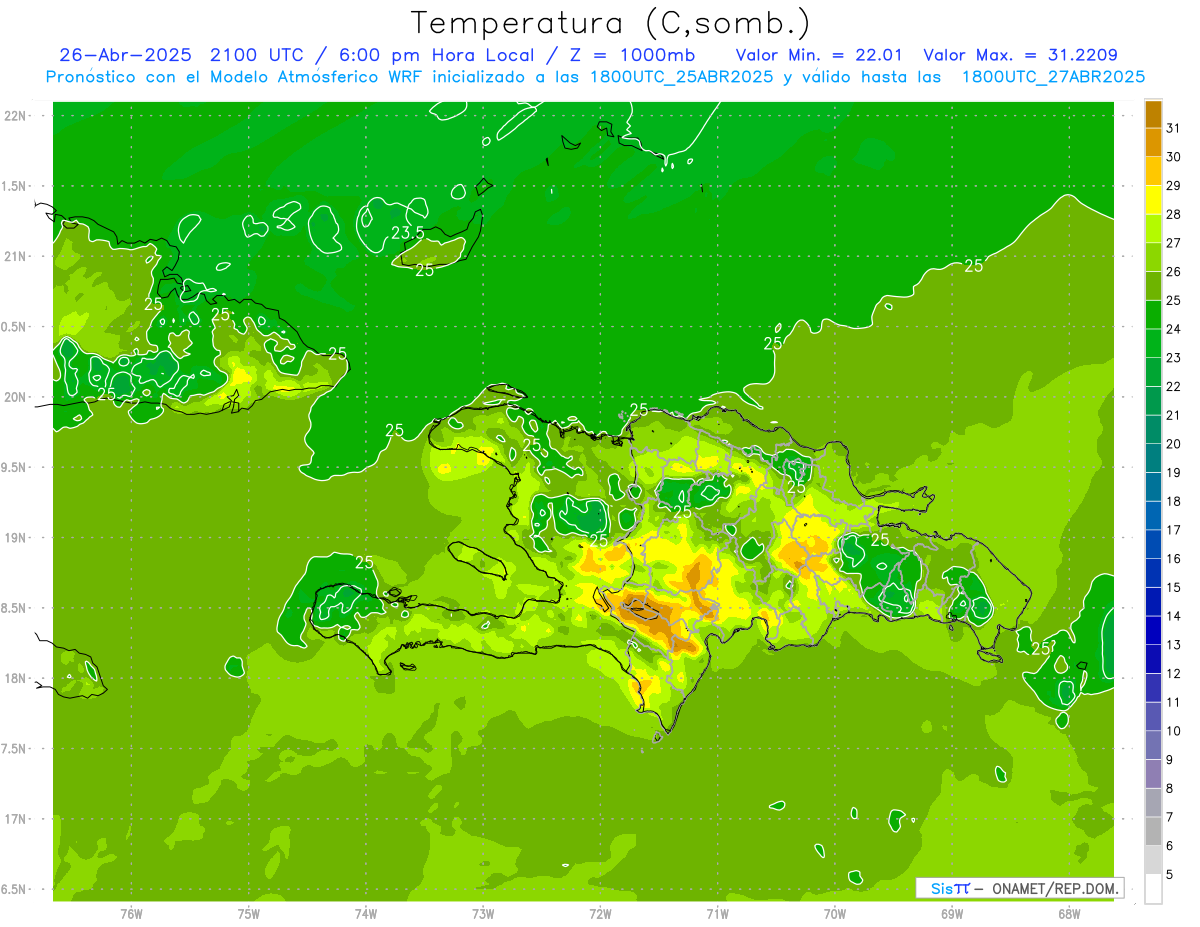
Task: Click the legend swatch between 26 and 27
Action: point(1153,258)
